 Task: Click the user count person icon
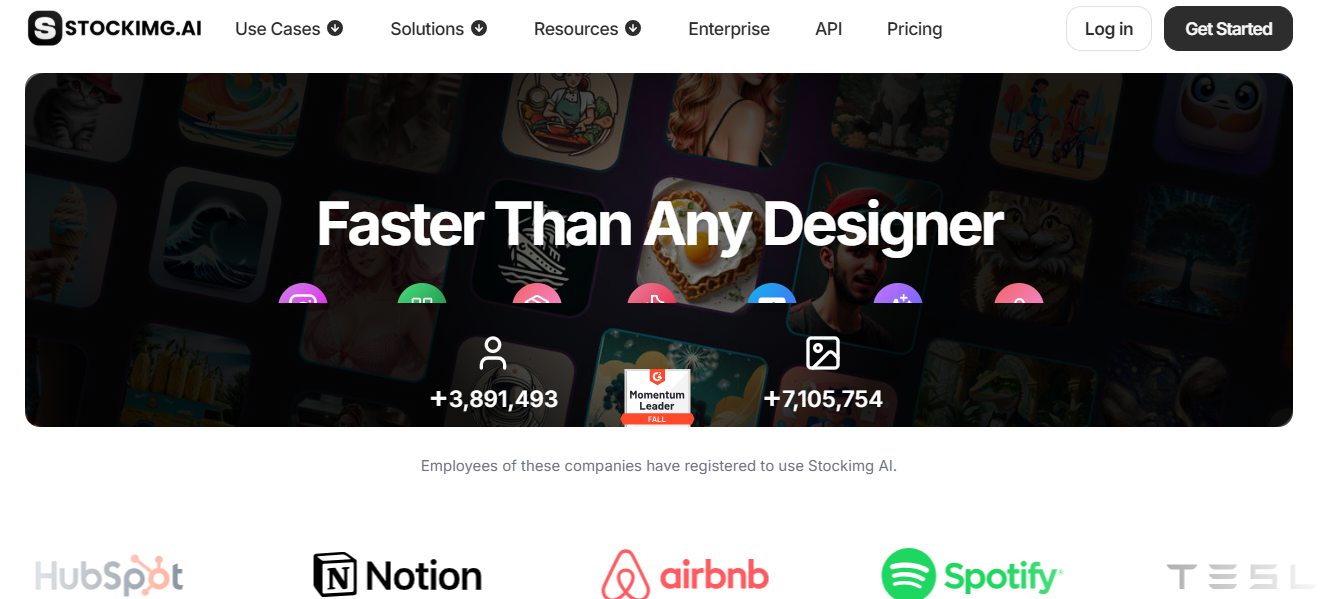click(493, 353)
